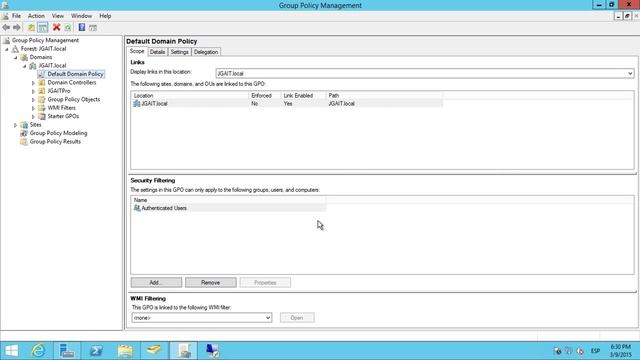Launch Internet Explorer from taskbar
Viewport: 640px width, 360px height.
pyautogui.click(x=38, y=351)
